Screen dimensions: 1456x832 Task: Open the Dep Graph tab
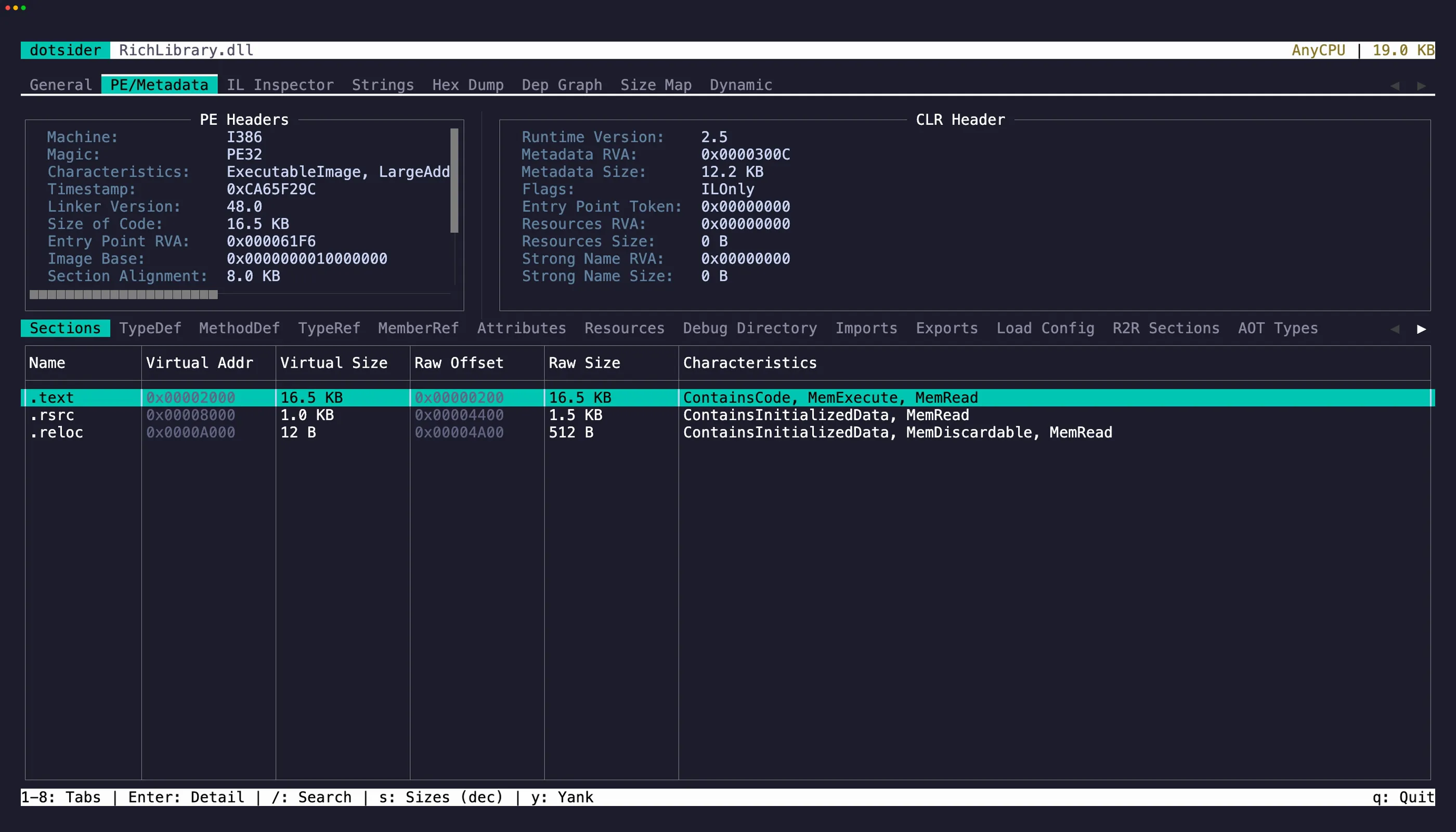tap(562, 85)
